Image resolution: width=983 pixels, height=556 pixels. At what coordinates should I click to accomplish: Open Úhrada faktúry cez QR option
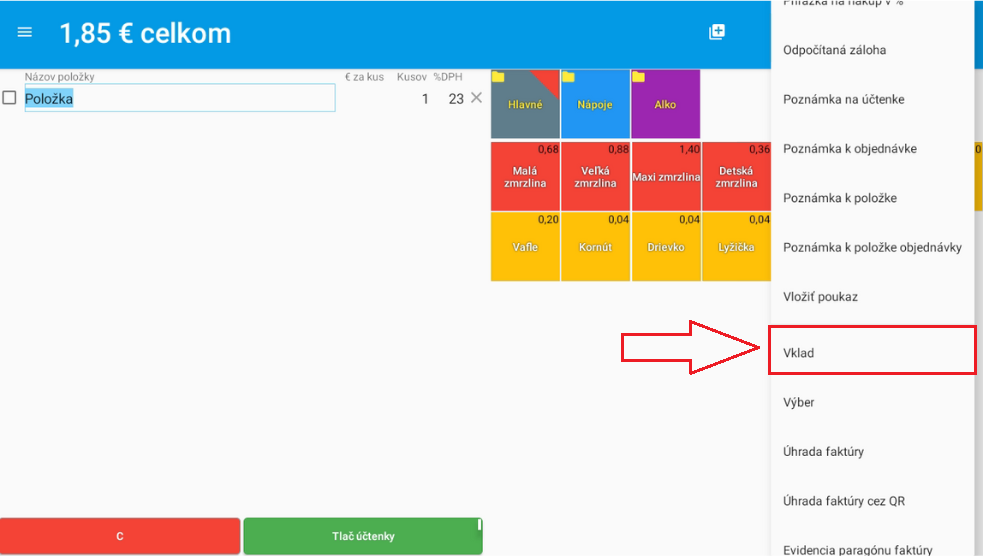click(x=871, y=501)
